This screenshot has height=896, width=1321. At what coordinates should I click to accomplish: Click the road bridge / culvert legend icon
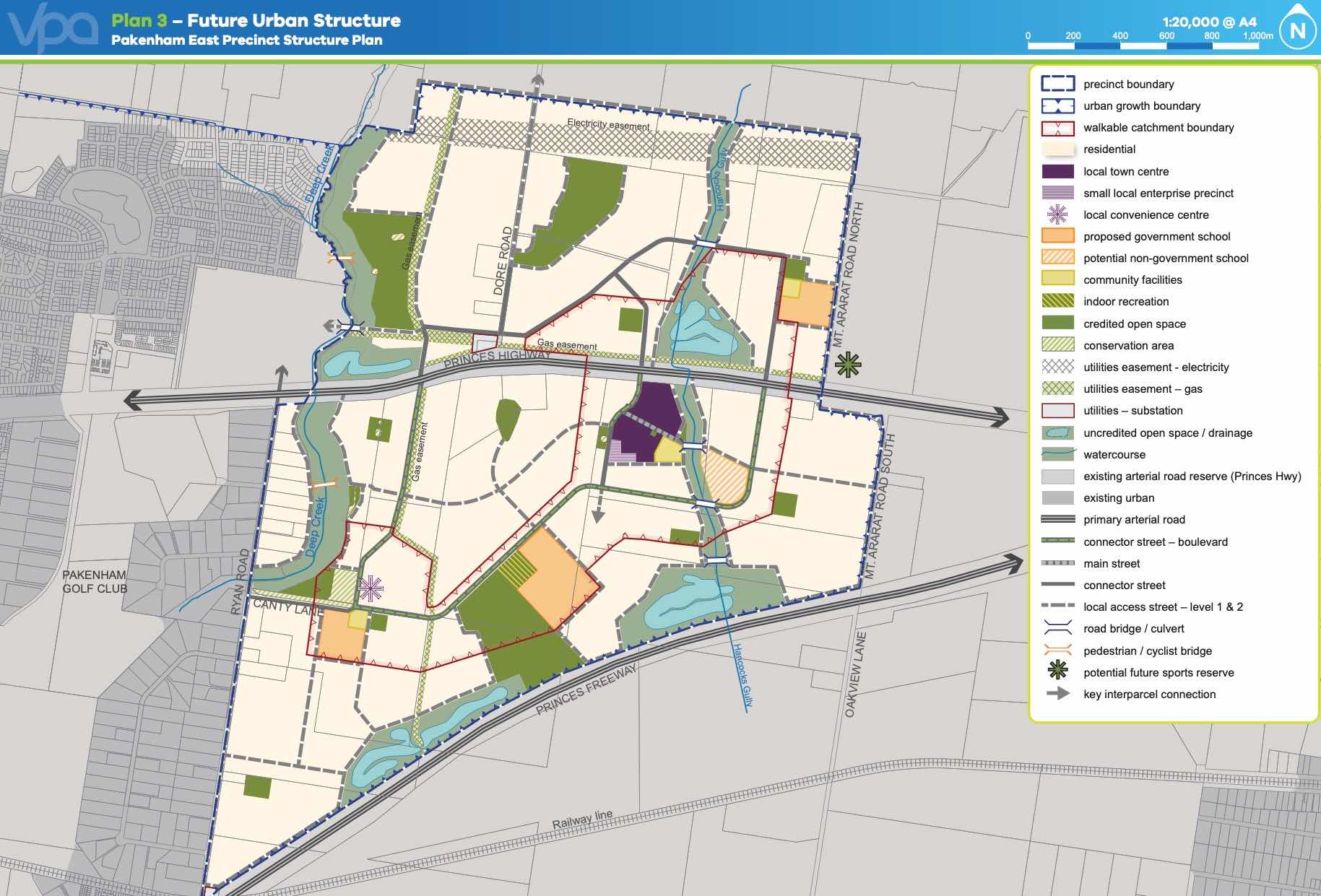click(1057, 629)
